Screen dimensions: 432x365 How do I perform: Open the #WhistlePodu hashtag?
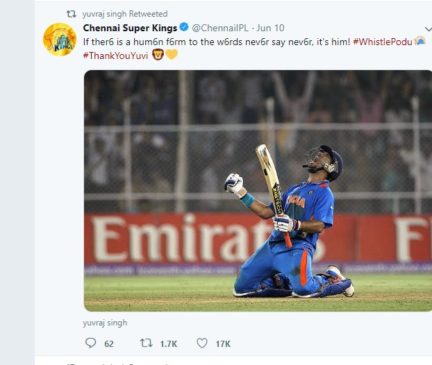pyautogui.click(x=382, y=42)
